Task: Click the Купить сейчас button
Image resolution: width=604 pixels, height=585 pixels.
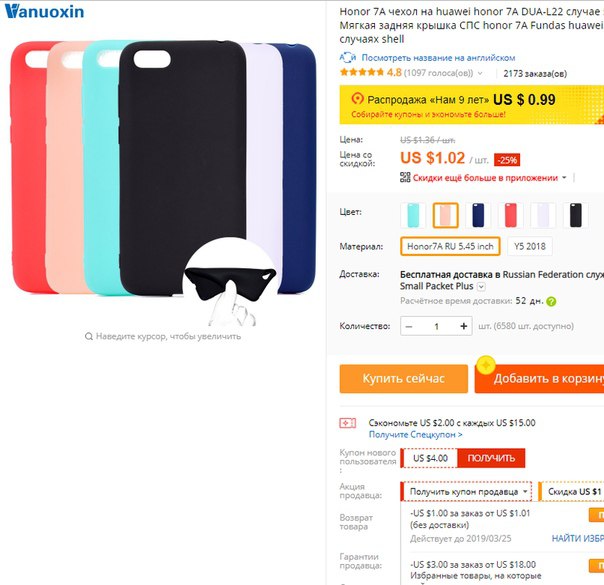Action: pyautogui.click(x=404, y=379)
